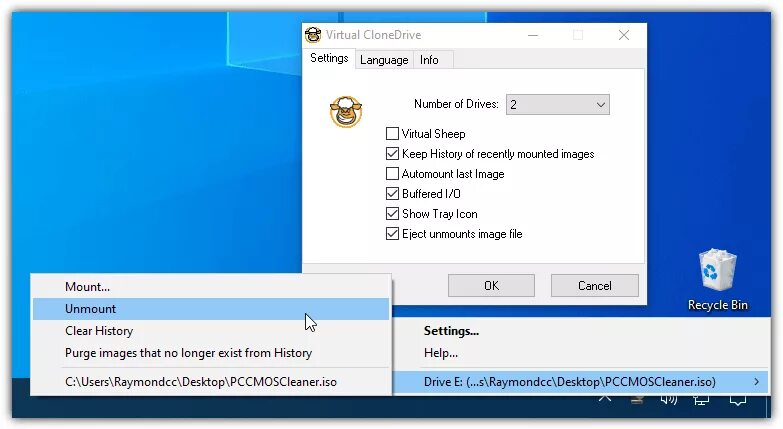Viewport: 783px width, 429px height.
Task: Click the network icon in system tray
Action: [x=701, y=399]
